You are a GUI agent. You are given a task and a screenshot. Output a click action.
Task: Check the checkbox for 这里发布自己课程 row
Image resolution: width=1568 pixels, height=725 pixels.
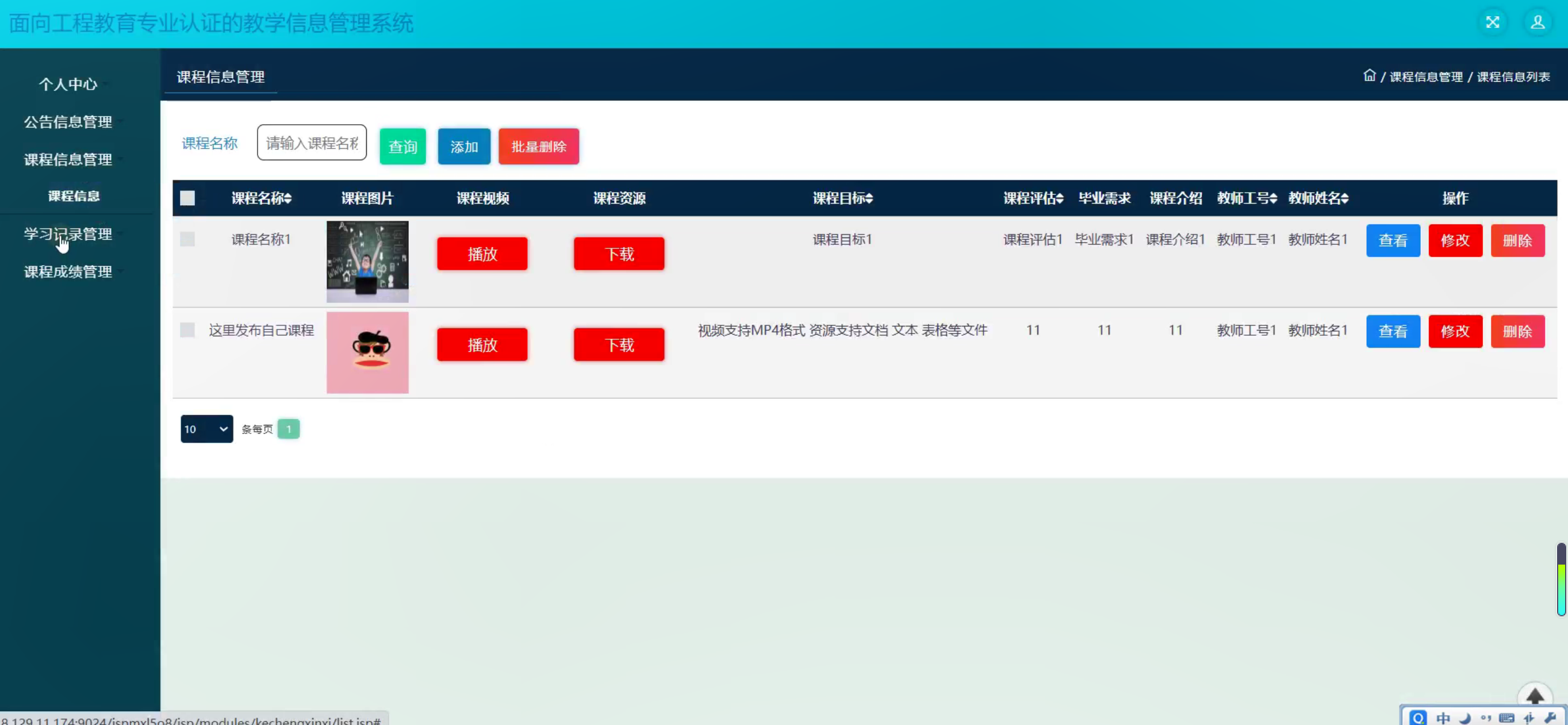[x=187, y=330]
